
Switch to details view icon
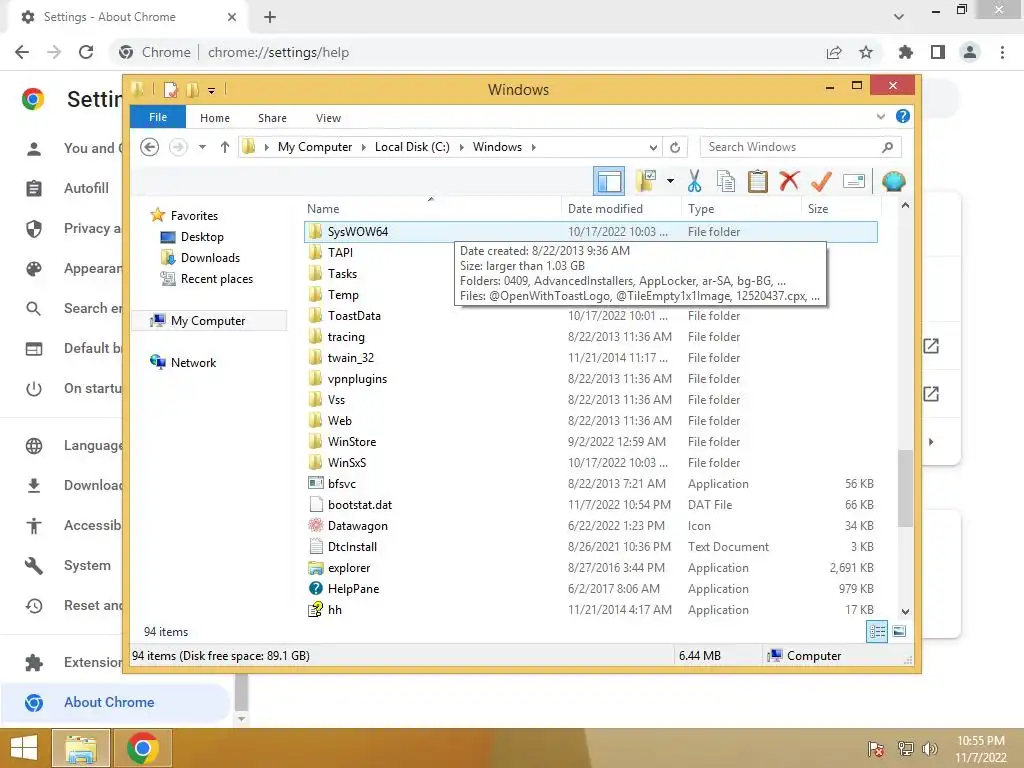[877, 632]
